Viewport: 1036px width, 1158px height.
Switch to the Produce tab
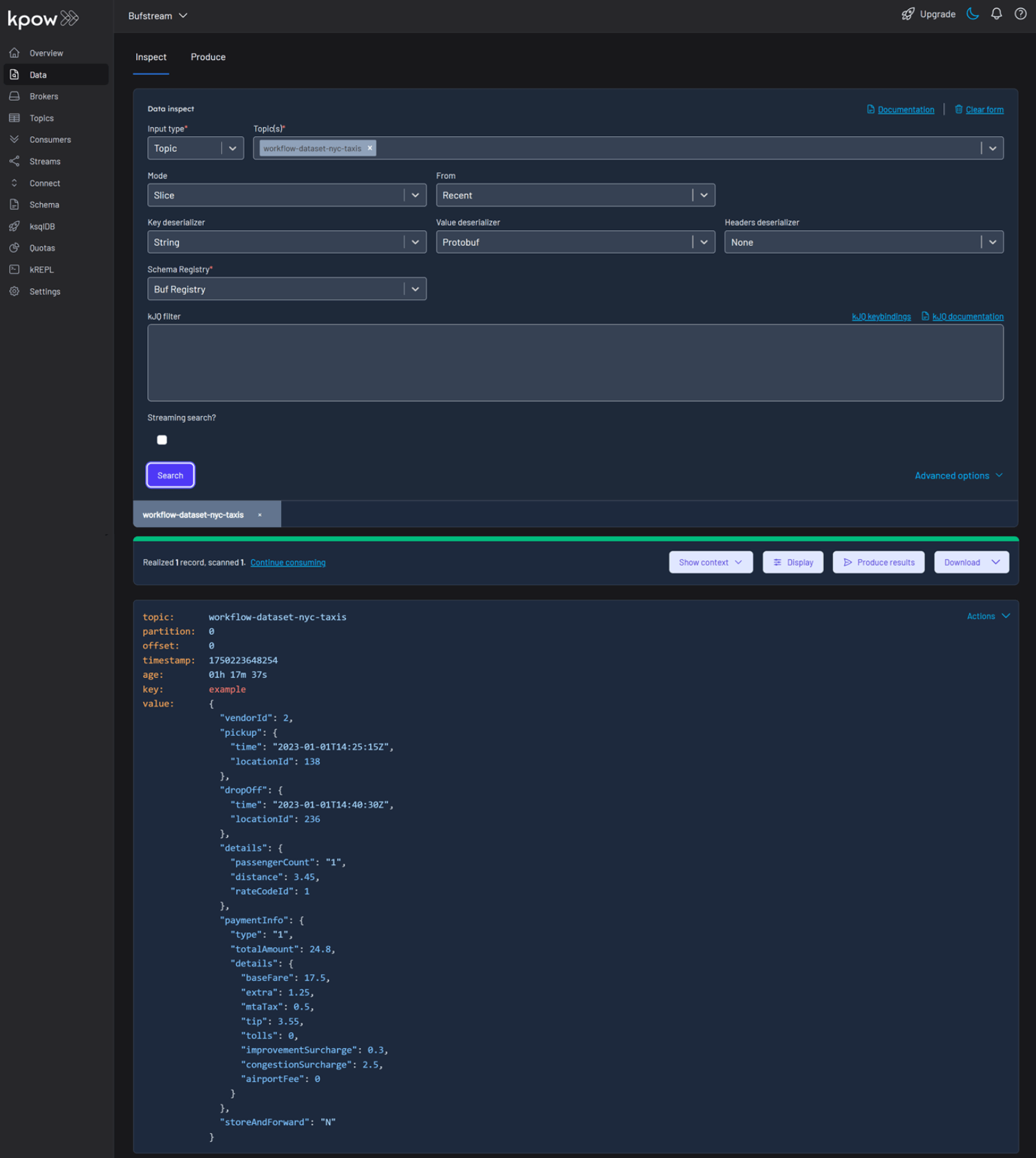coord(208,57)
